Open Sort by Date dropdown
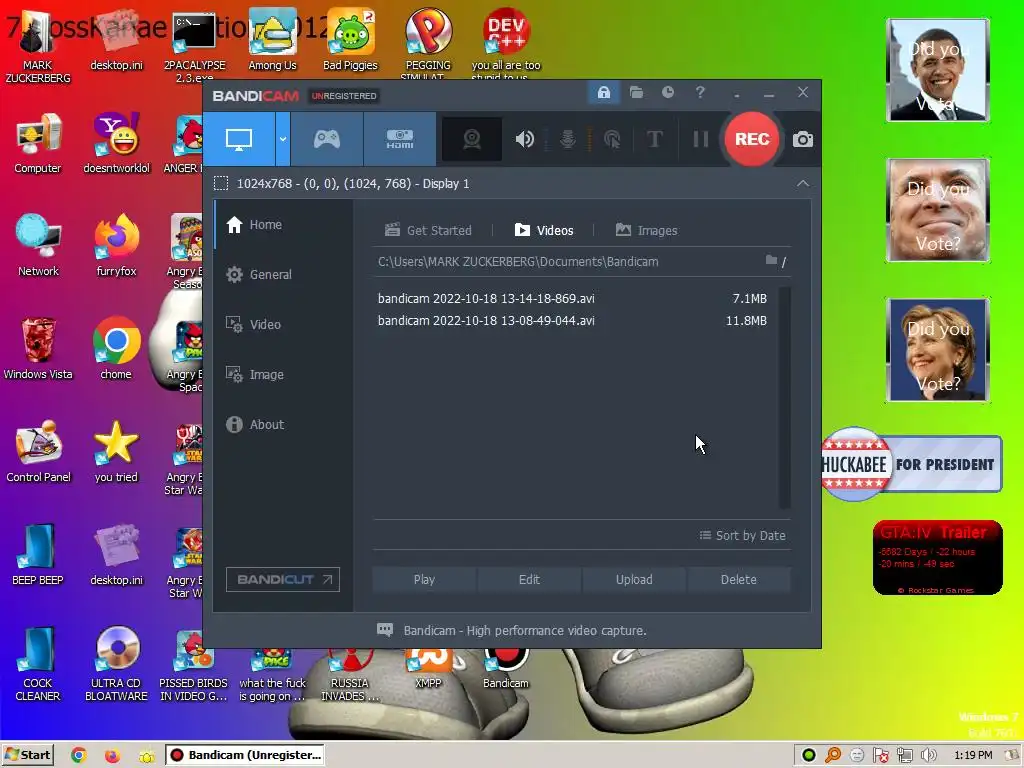The width and height of the screenshot is (1024, 768). tap(743, 536)
